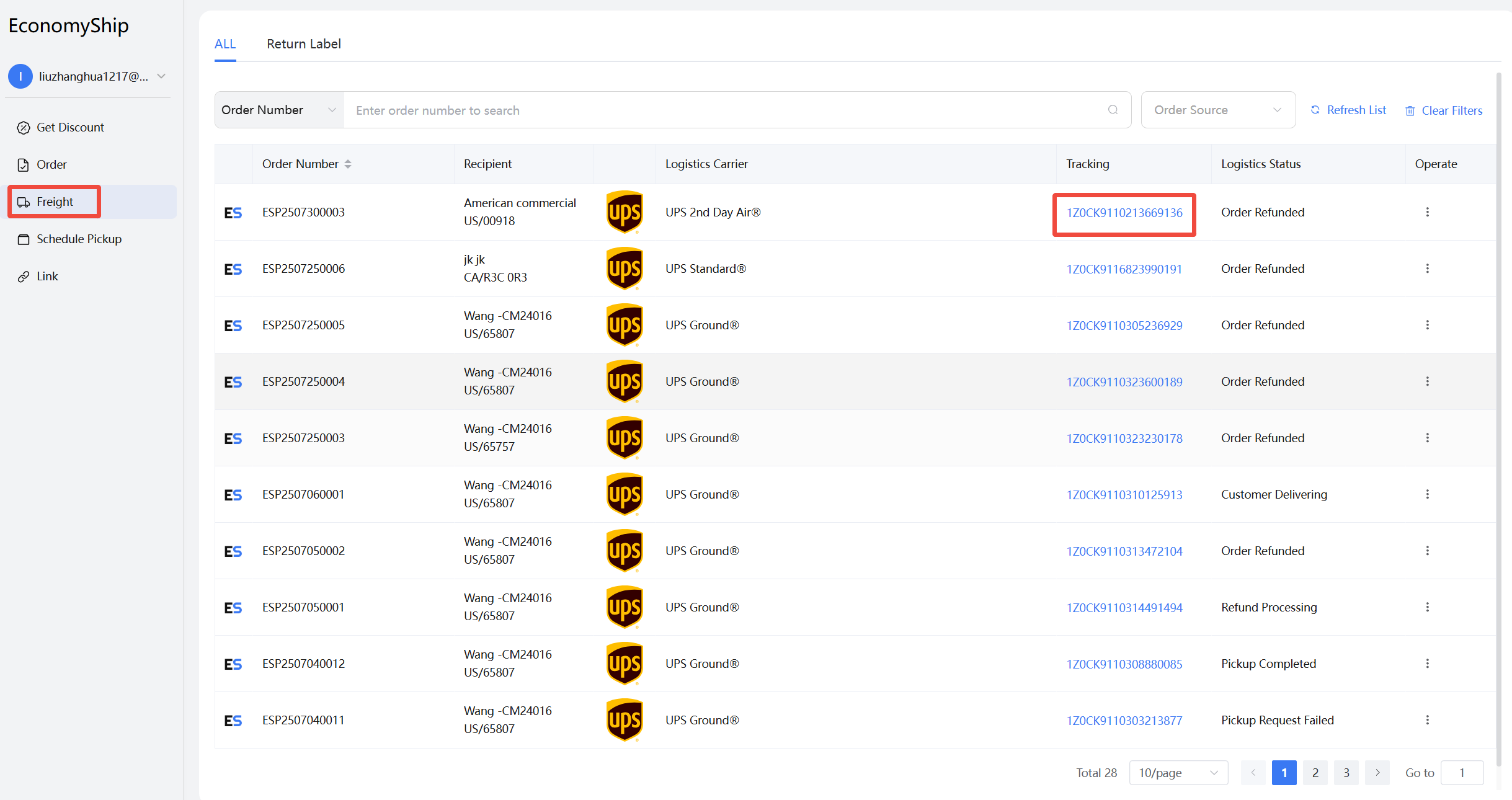
Task: Open the Order sidebar menu item
Action: click(51, 165)
